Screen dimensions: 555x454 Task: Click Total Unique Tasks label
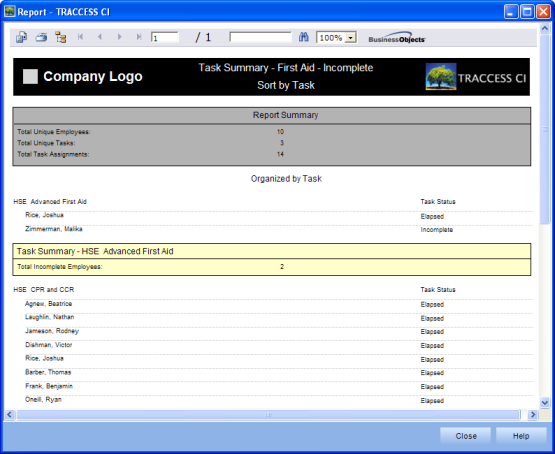[46, 143]
